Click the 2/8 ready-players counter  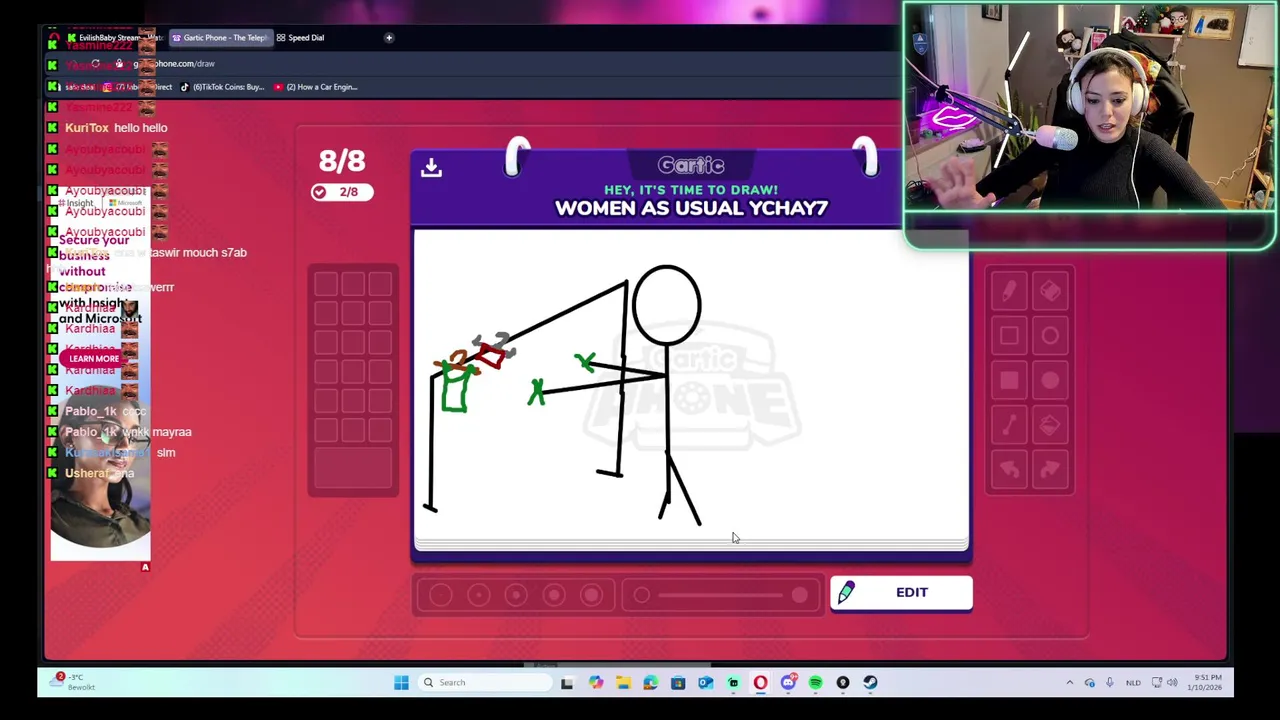coord(342,192)
